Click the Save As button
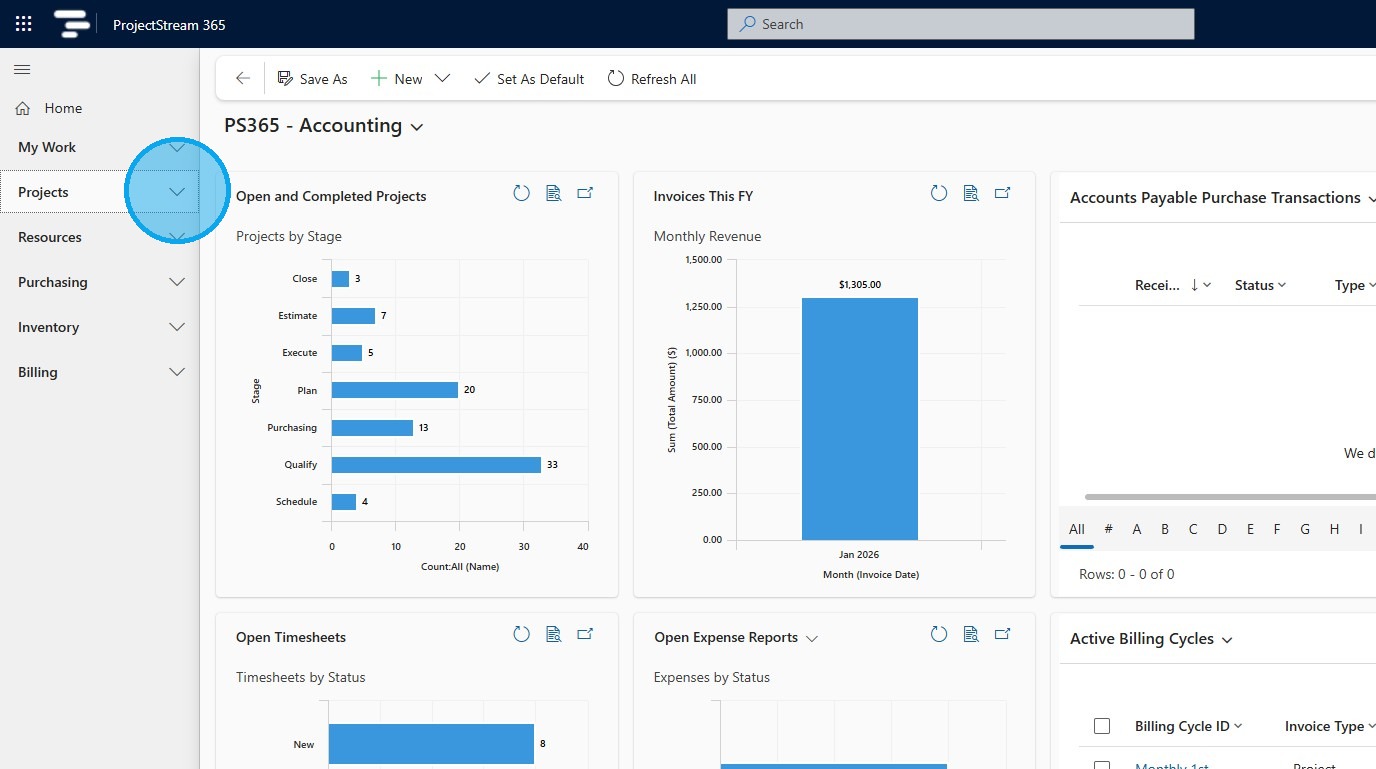This screenshot has width=1376, height=769. [312, 79]
